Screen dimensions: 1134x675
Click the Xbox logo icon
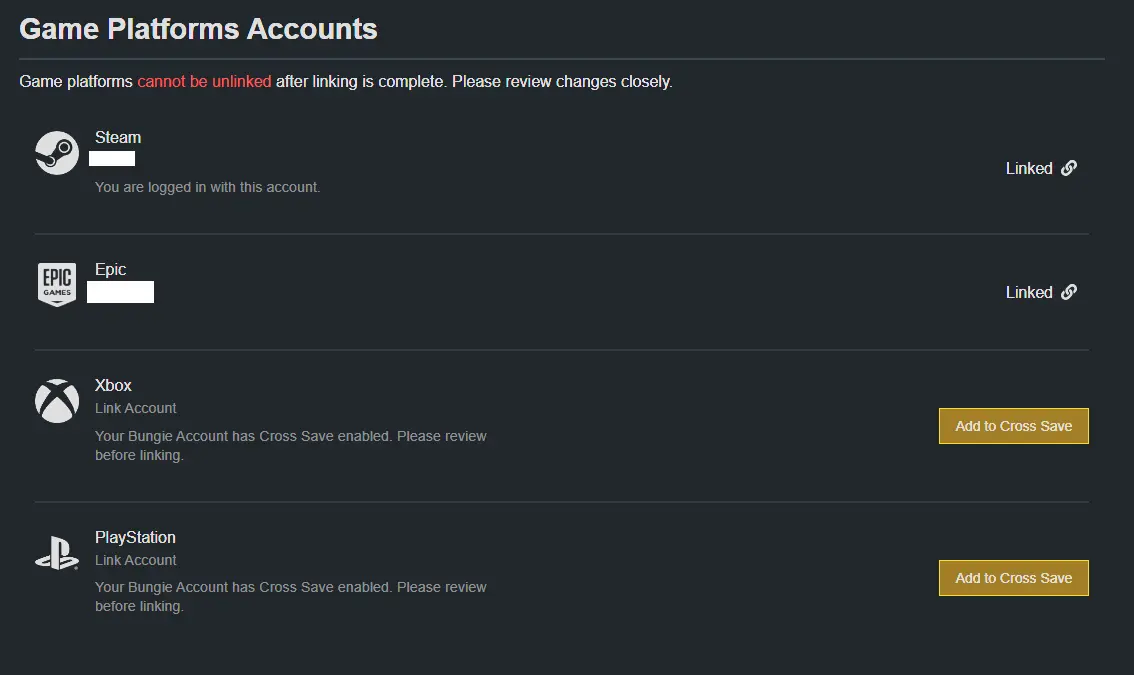tap(57, 401)
